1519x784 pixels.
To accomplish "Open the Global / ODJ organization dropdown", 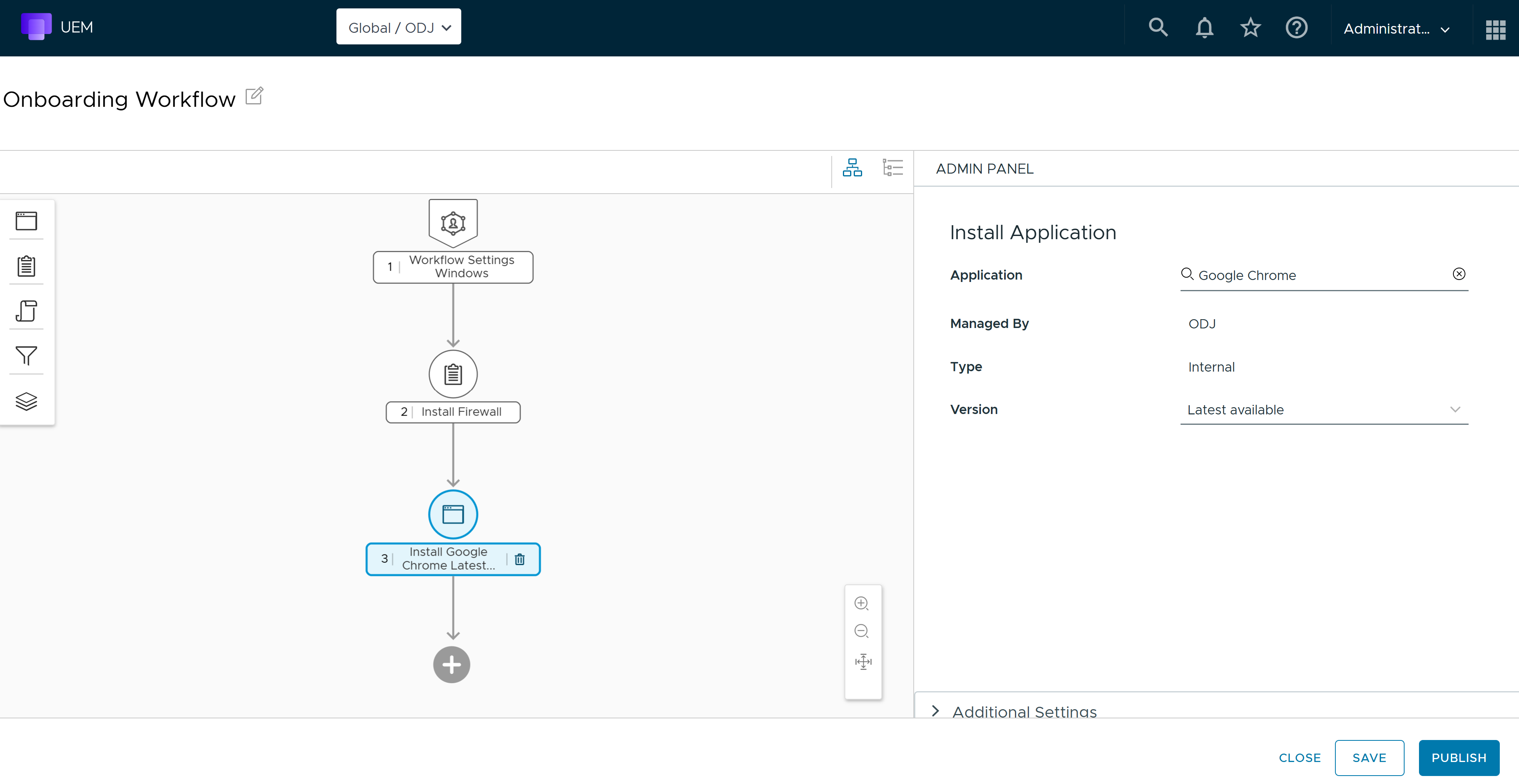I will click(398, 26).
